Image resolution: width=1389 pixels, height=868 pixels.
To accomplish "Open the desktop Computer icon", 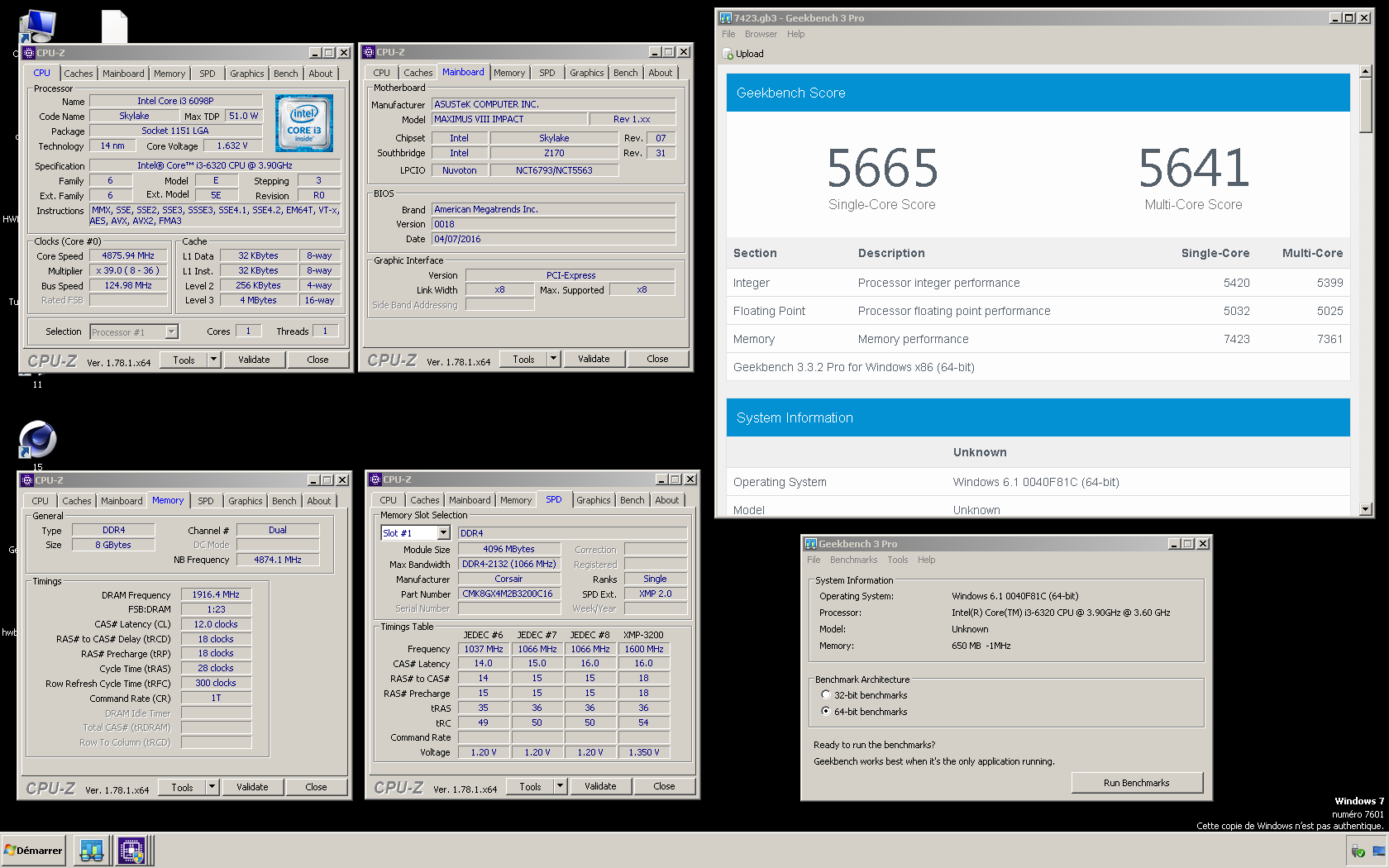I will pyautogui.click(x=36, y=26).
